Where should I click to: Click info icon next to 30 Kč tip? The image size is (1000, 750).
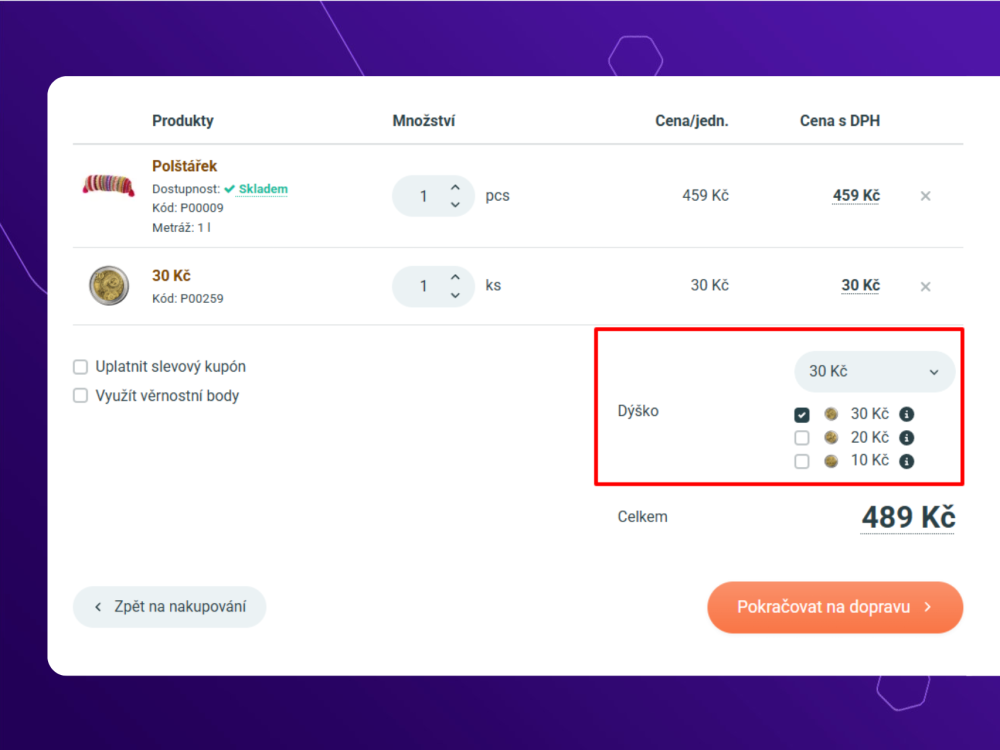point(906,415)
